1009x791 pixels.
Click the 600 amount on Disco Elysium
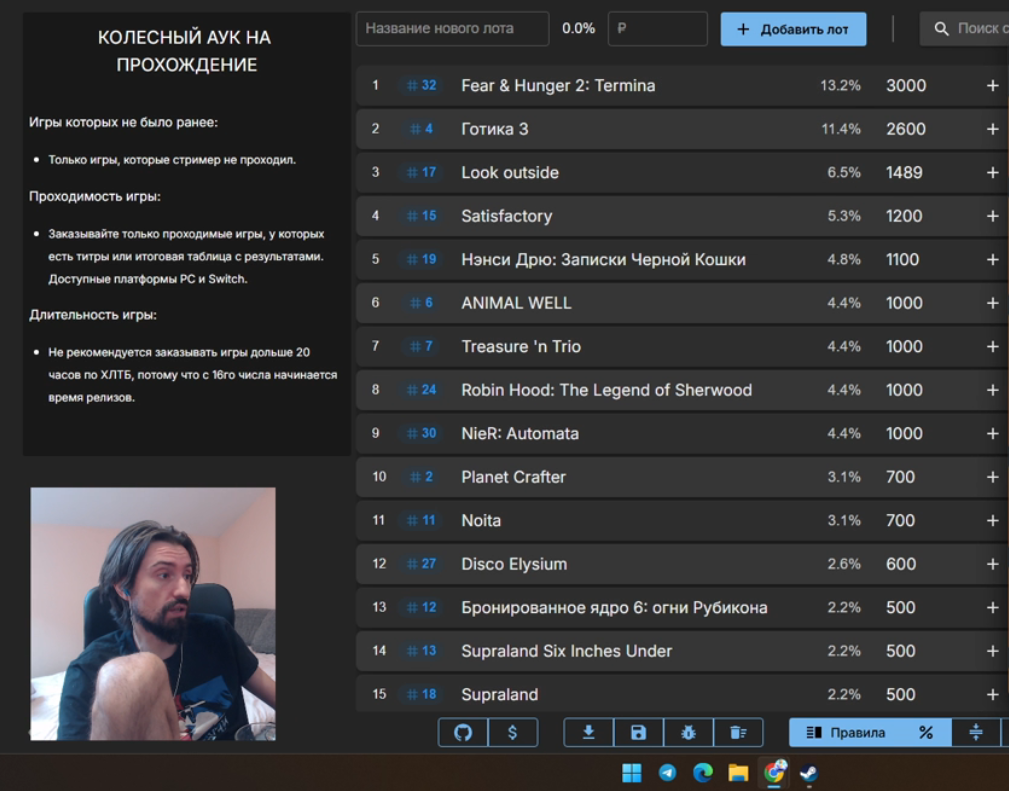[900, 564]
